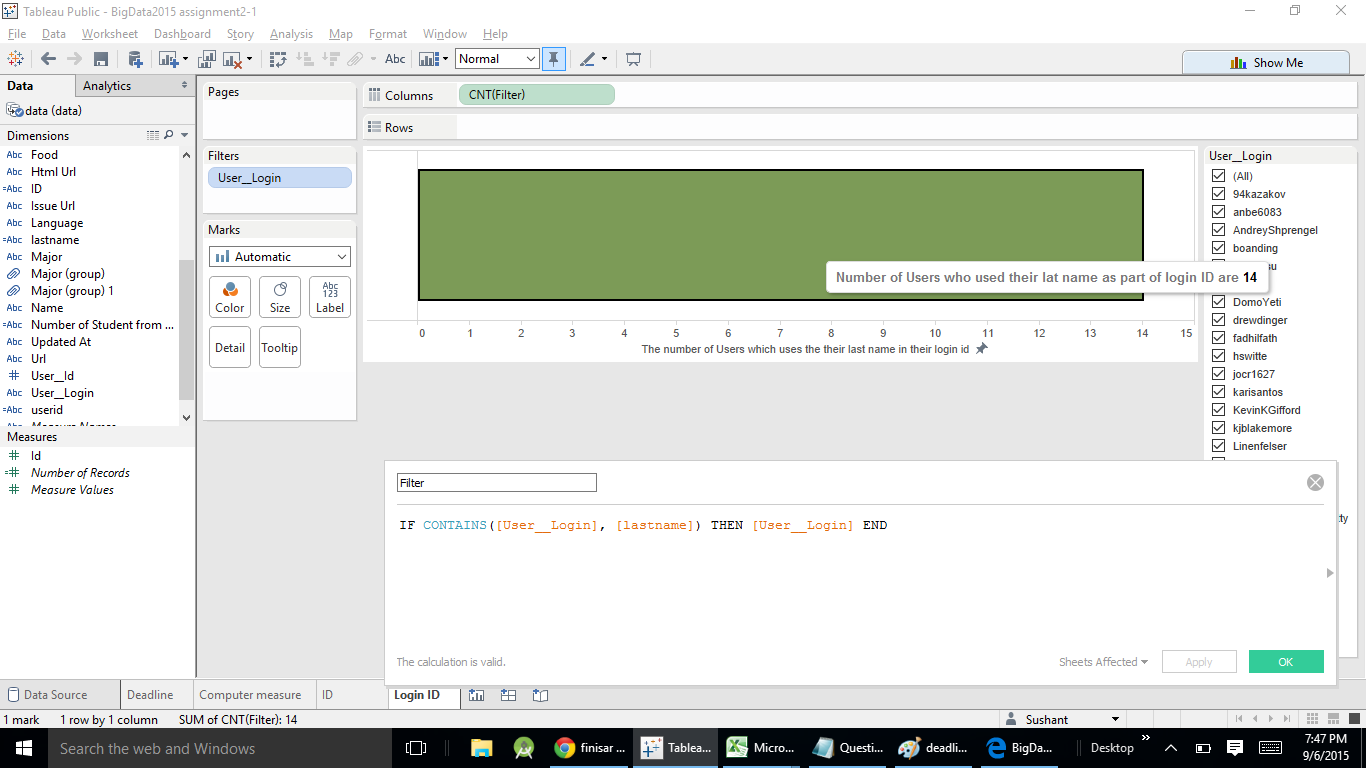
Task: Click the Size card in Marks
Action: (280, 297)
